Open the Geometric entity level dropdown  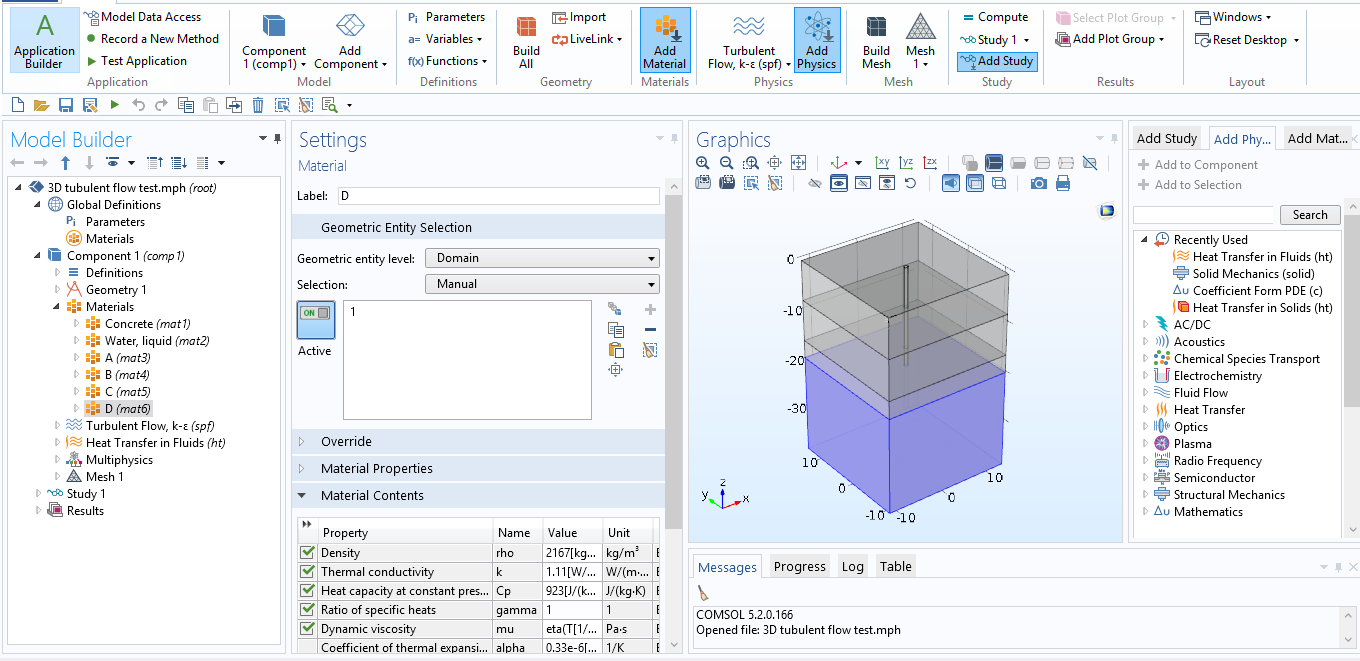[x=541, y=258]
